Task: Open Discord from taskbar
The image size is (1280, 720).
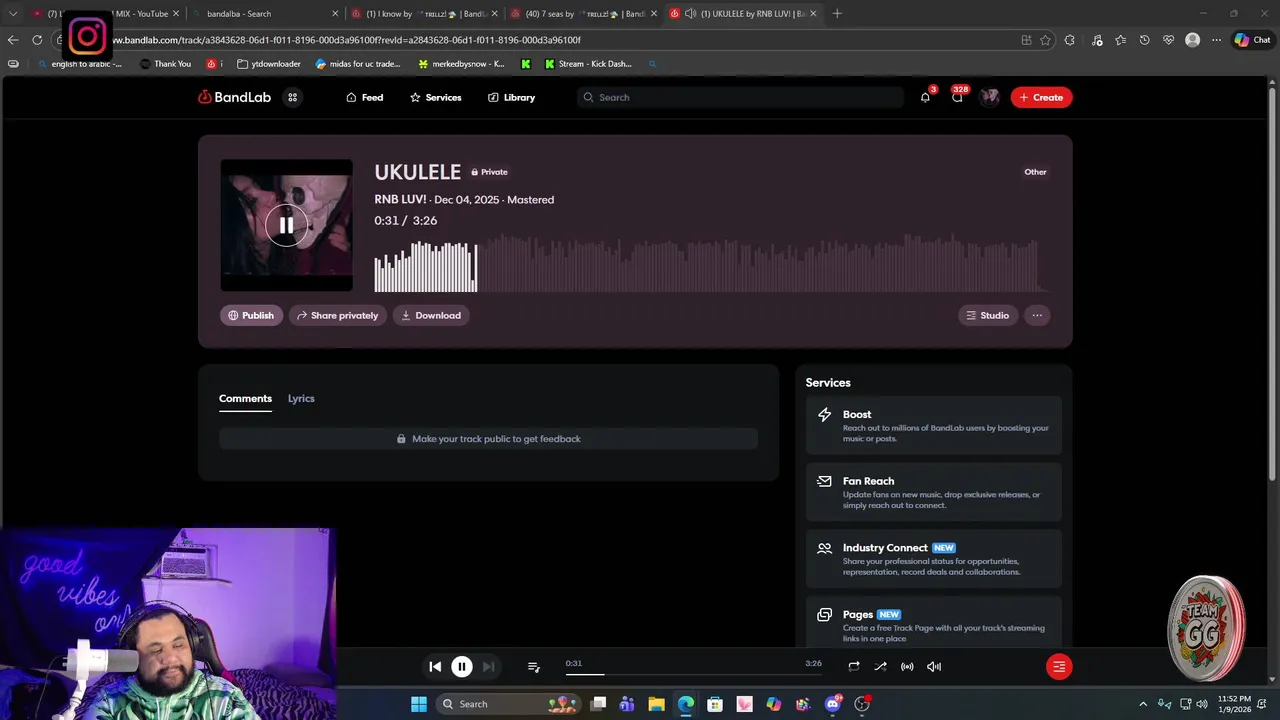Action: pos(832,704)
